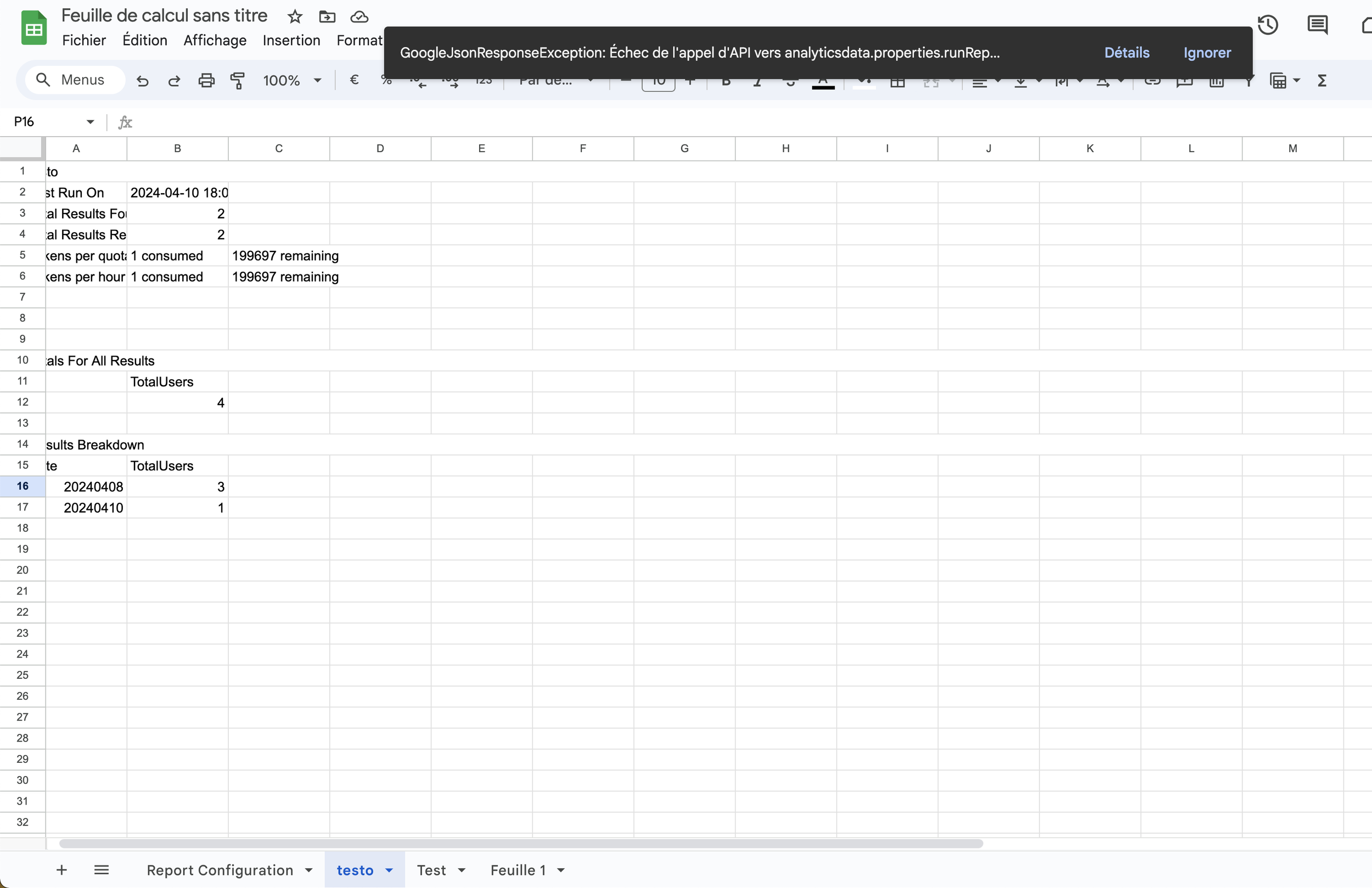Dismiss the error with Ignorer
1372x888 pixels.
1207,53
